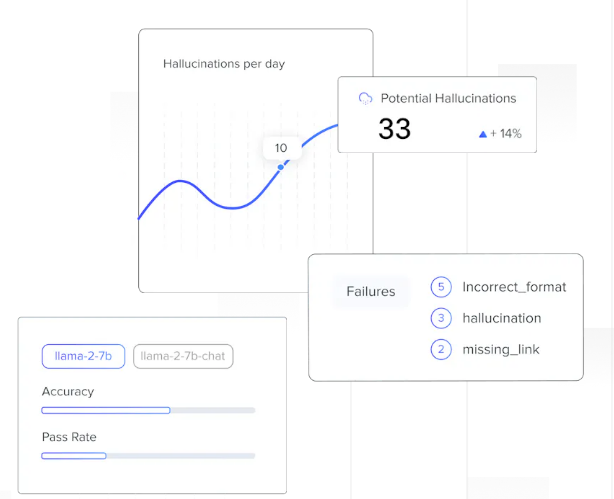The height and width of the screenshot is (499, 614).
Task: Click the cloud icon beside Potential Hallucinations
Action: pos(366,98)
